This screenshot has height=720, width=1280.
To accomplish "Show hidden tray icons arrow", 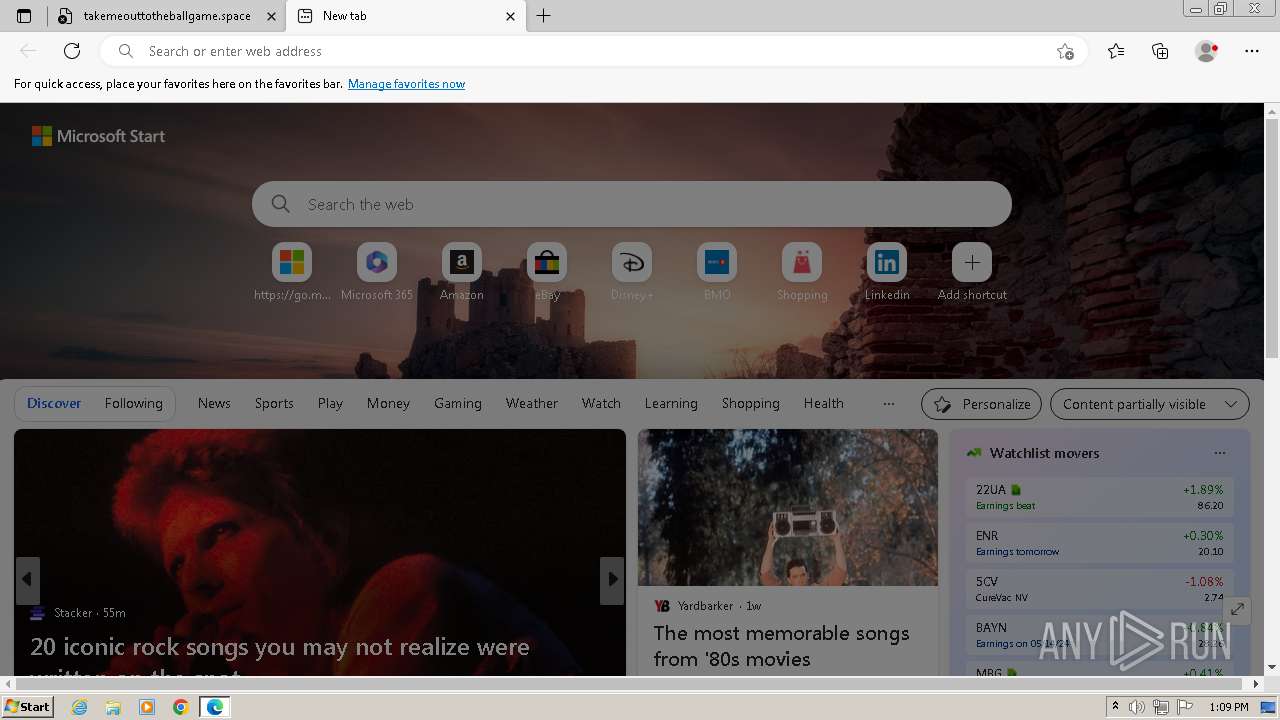I will pos(1115,707).
